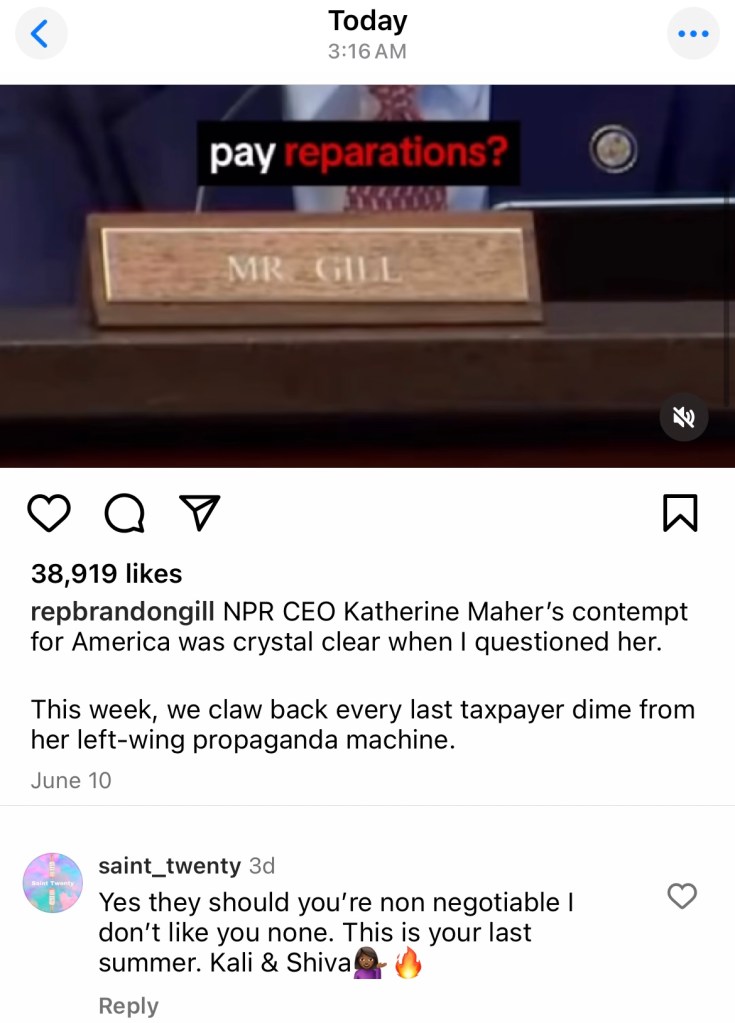
Task: Tap the 'pay reparations?' caption overlay
Action: (x=359, y=154)
